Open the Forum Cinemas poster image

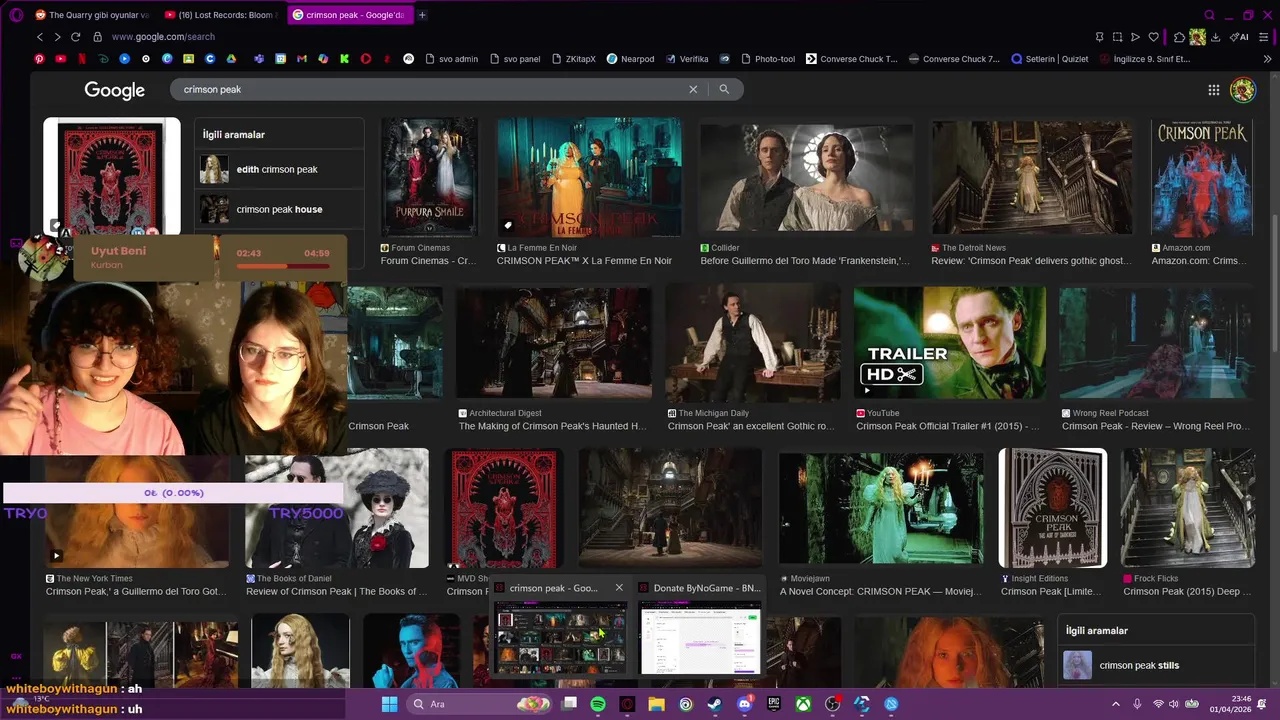429,178
